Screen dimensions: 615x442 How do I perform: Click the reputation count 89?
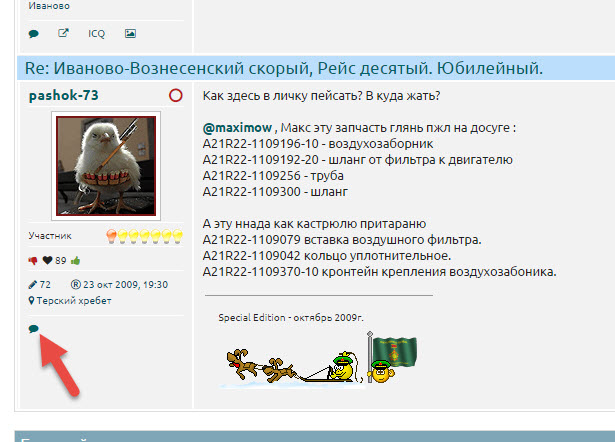coord(61,260)
